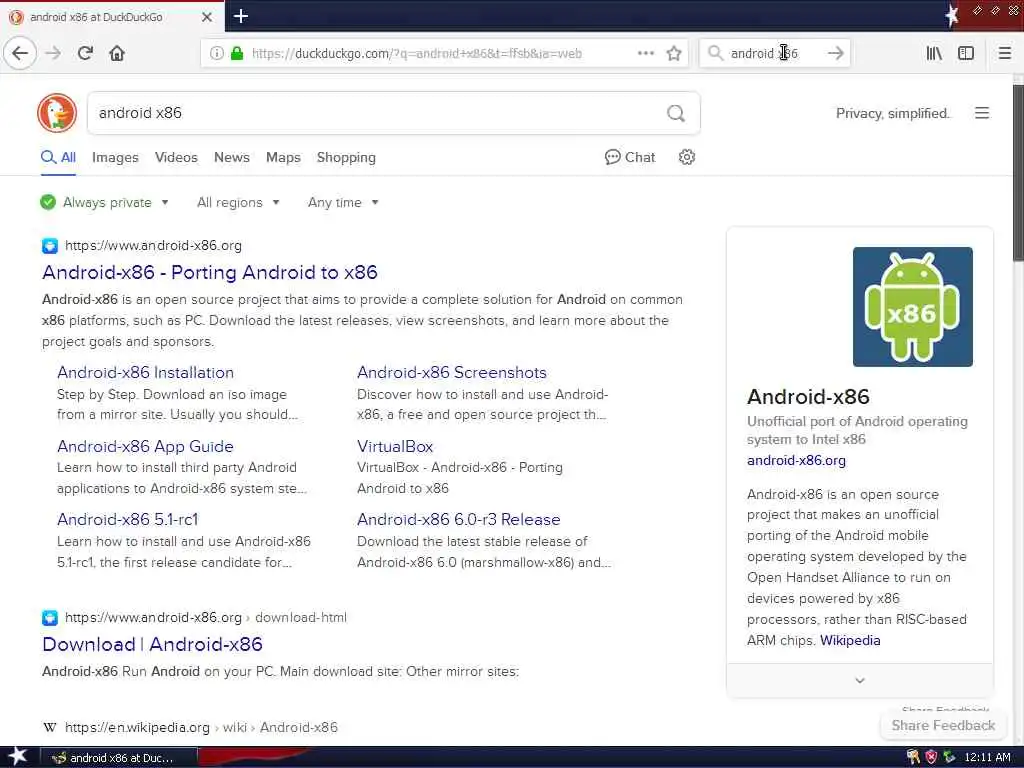Open the Firefox hamburger menu
The height and width of the screenshot is (768, 1024).
[x=1004, y=54]
